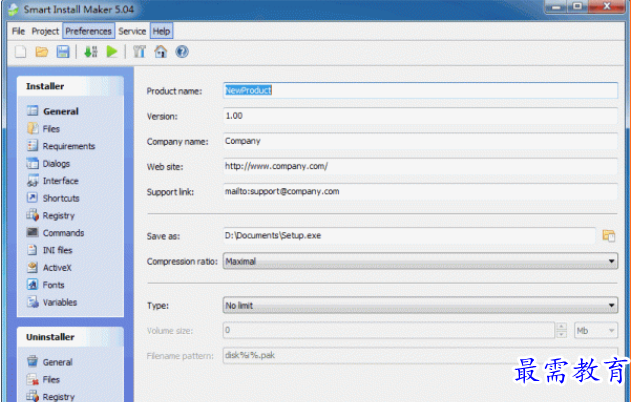The height and width of the screenshot is (402, 636).
Task: Open the Preferences menu
Action: click(x=88, y=31)
